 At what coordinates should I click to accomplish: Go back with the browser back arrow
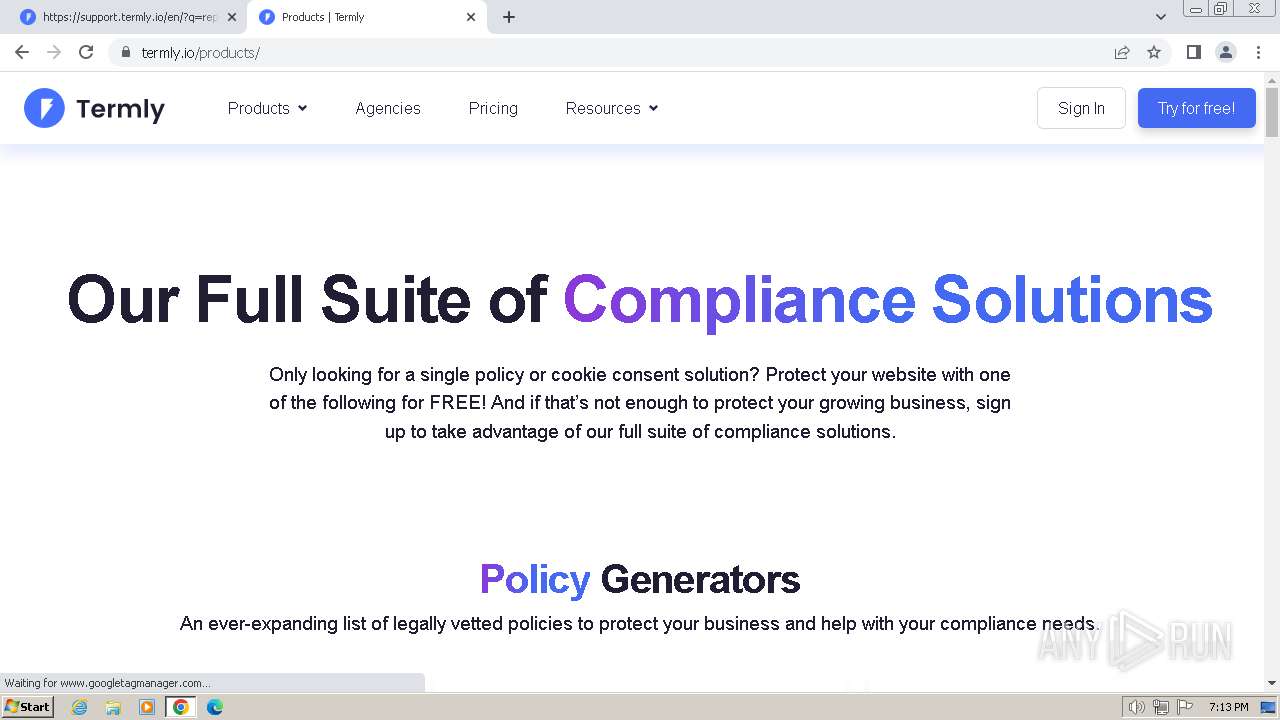tap(22, 52)
